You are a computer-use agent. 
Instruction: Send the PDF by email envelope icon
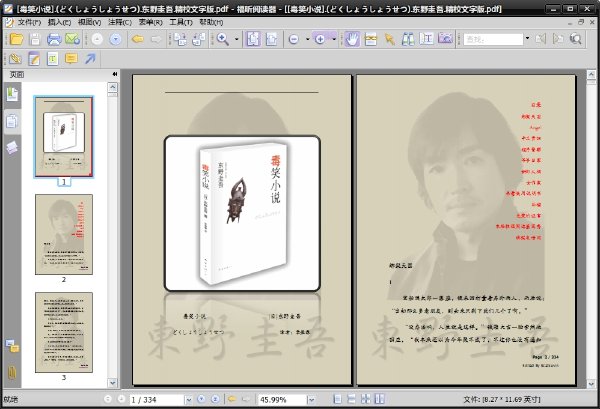[x=72, y=39]
